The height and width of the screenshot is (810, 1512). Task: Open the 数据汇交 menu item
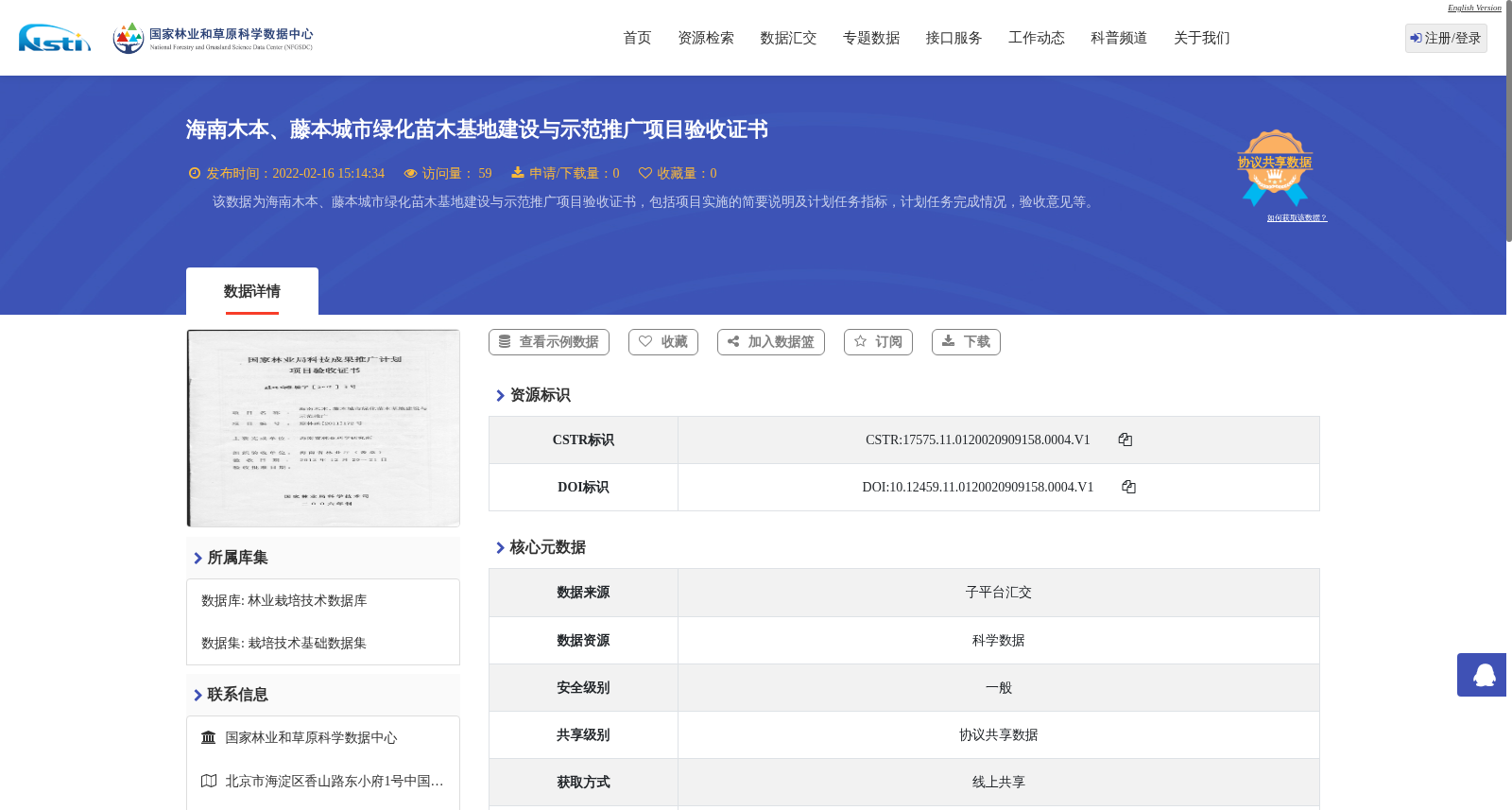[788, 38]
